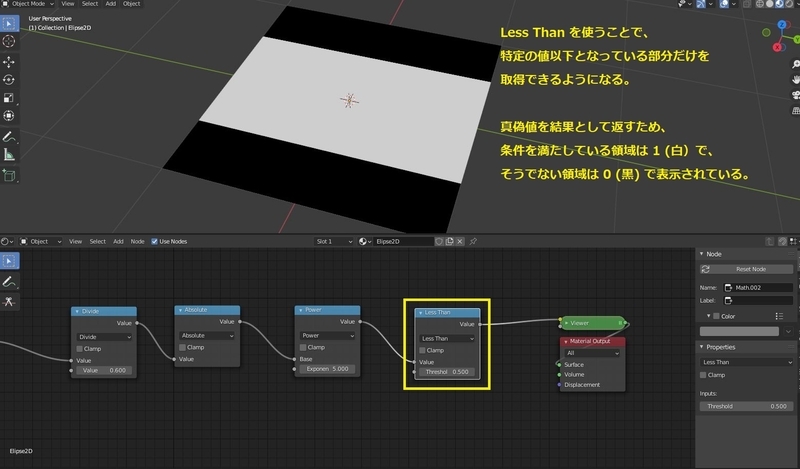Click the Viewer node header
The height and width of the screenshot is (469, 800).
point(592,323)
